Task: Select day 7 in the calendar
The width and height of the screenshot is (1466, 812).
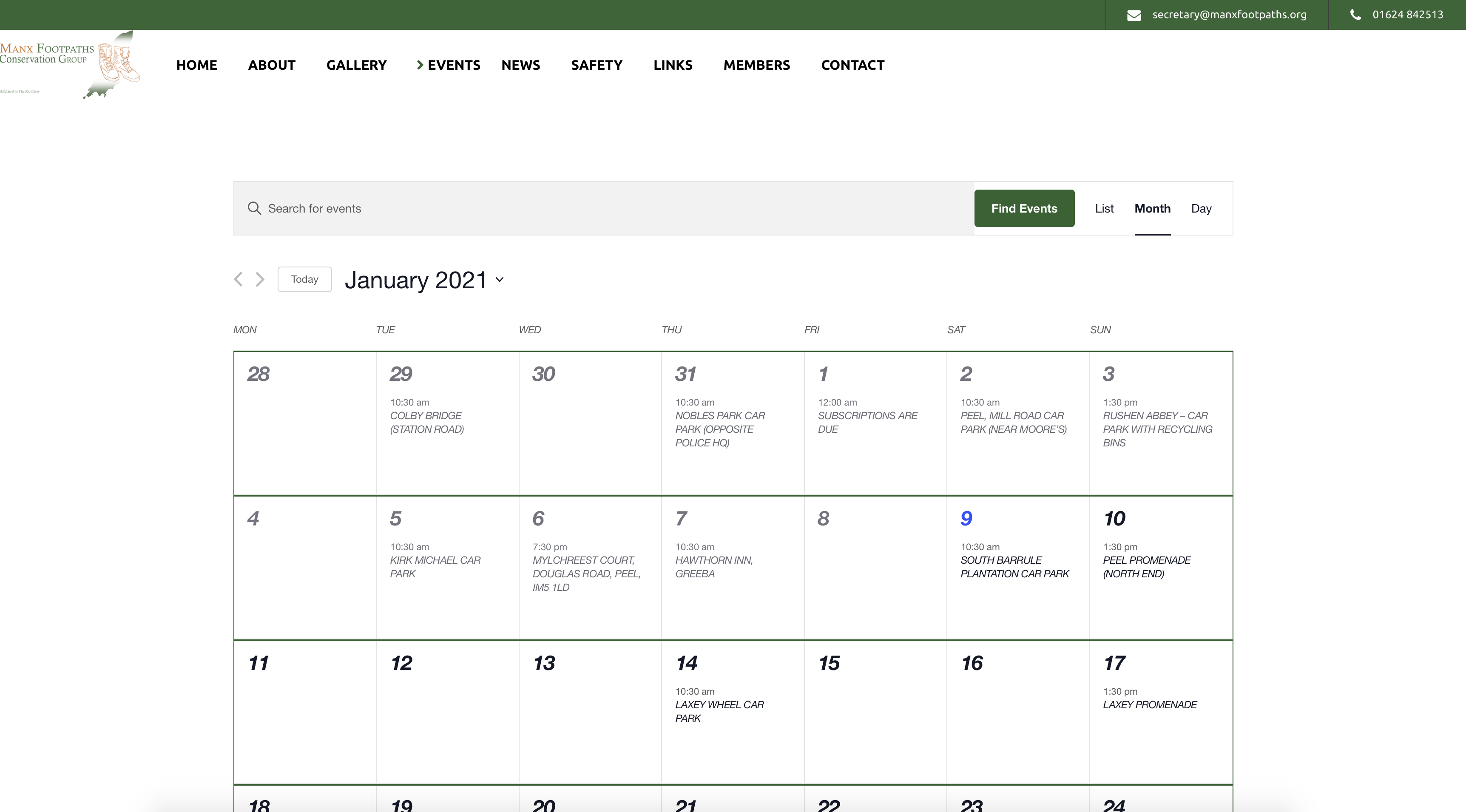Action: pyautogui.click(x=681, y=518)
